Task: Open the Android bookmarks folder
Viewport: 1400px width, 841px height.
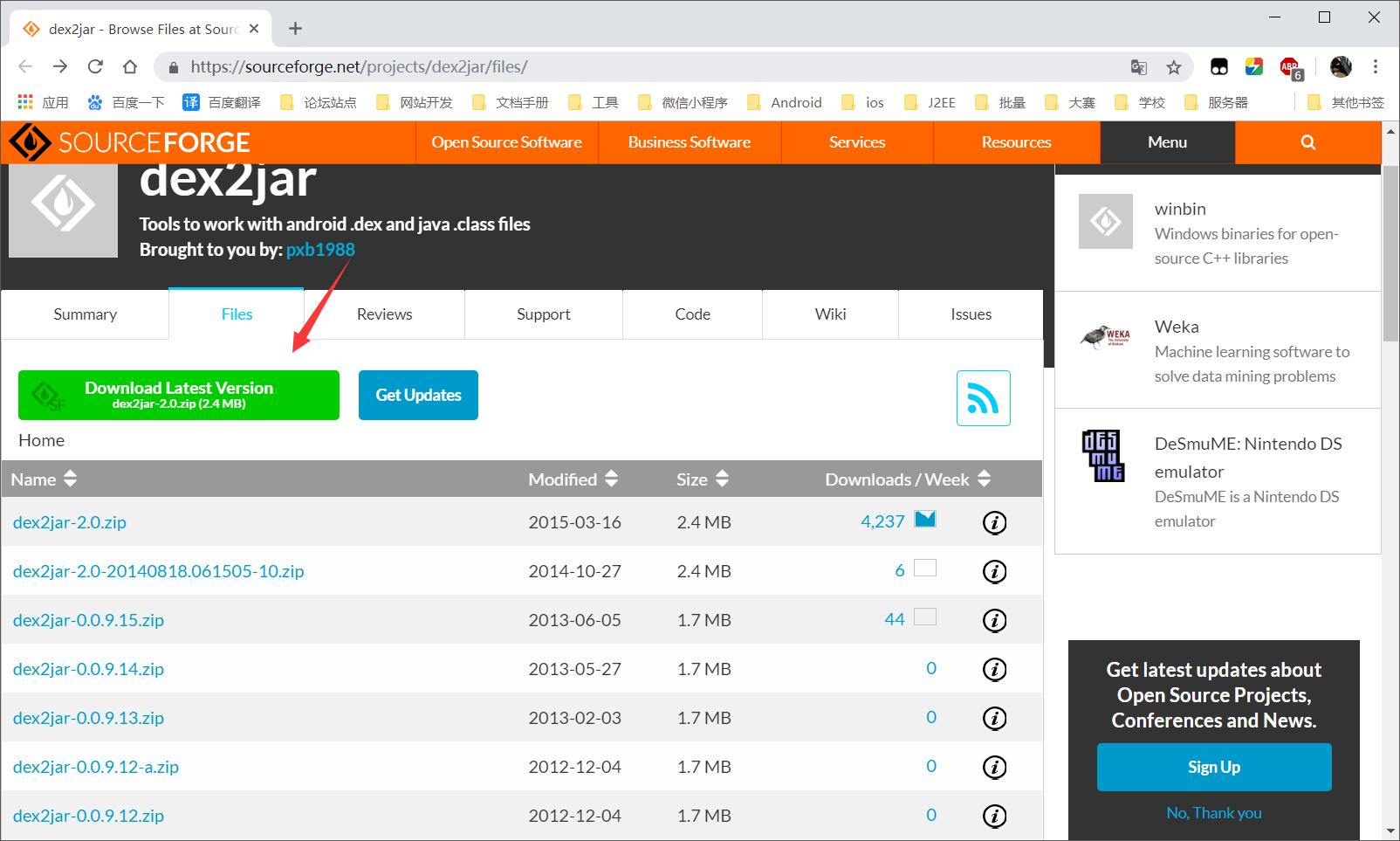Action: [785, 102]
